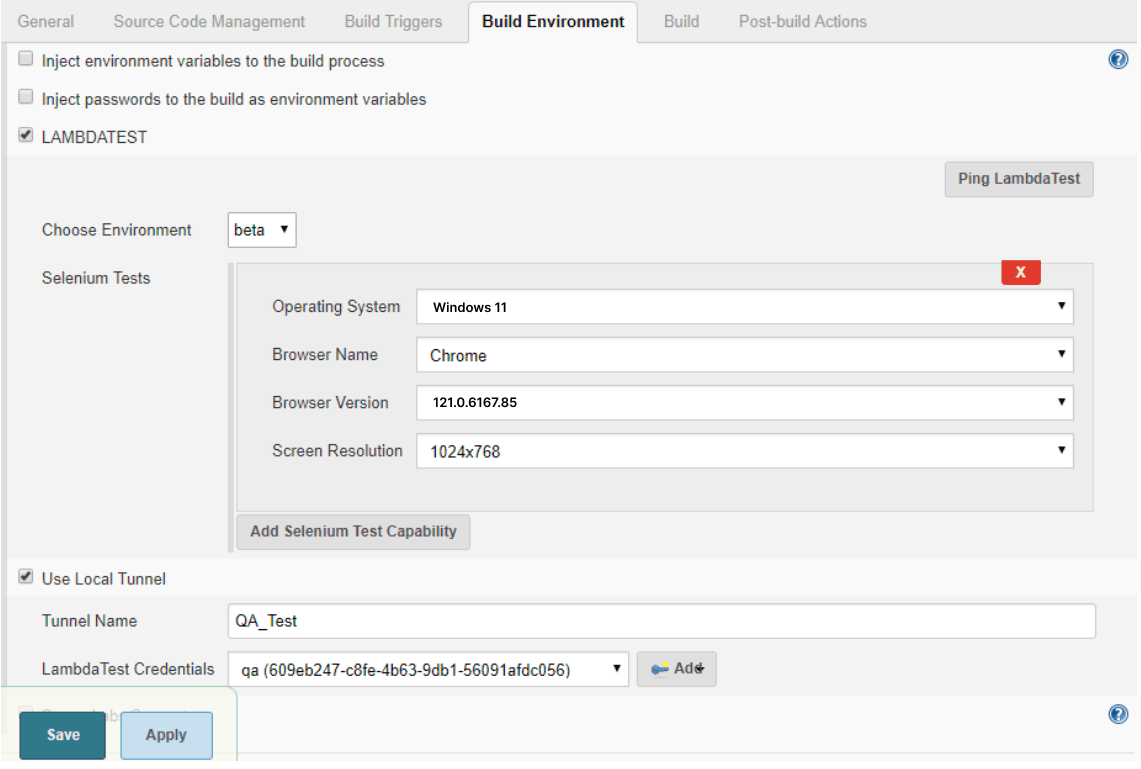This screenshot has height=769, width=1141.
Task: Remove the Selenium capability using the red X
Action: (x=1020, y=272)
